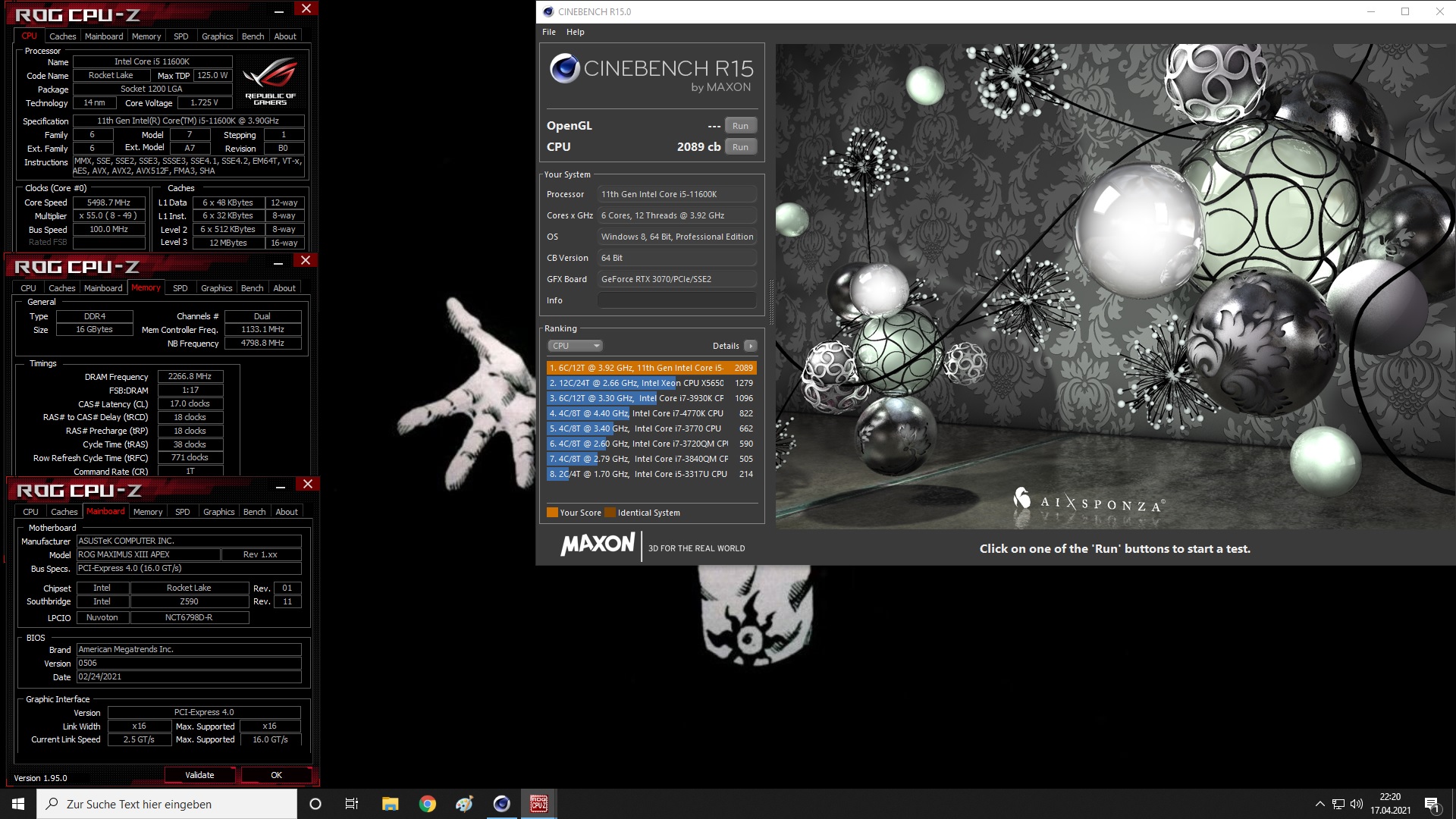
Task: Run the CPU benchmark
Action: (740, 147)
